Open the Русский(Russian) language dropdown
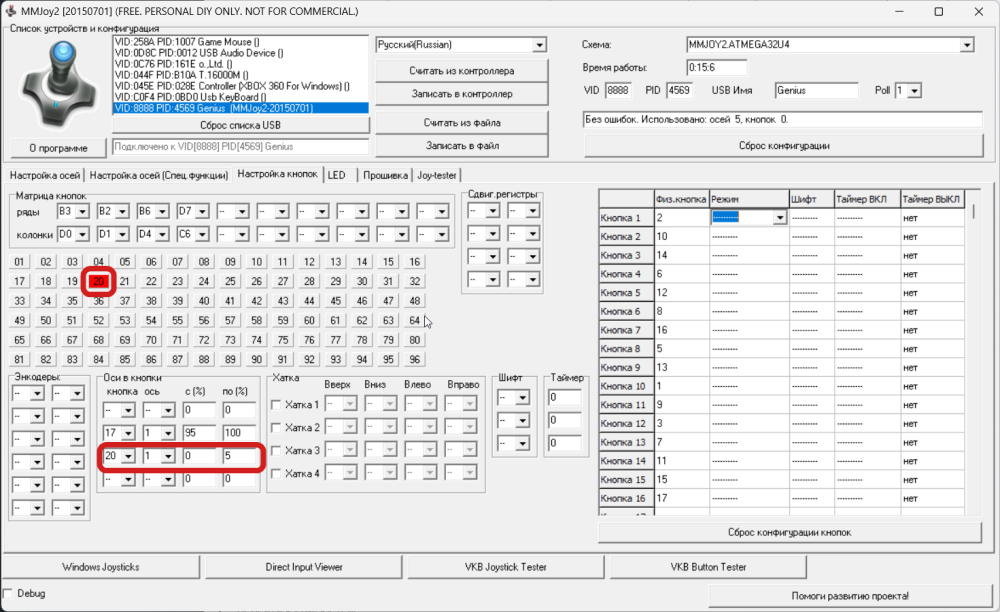Screen dimensions: 1000x612 click(x=539, y=45)
